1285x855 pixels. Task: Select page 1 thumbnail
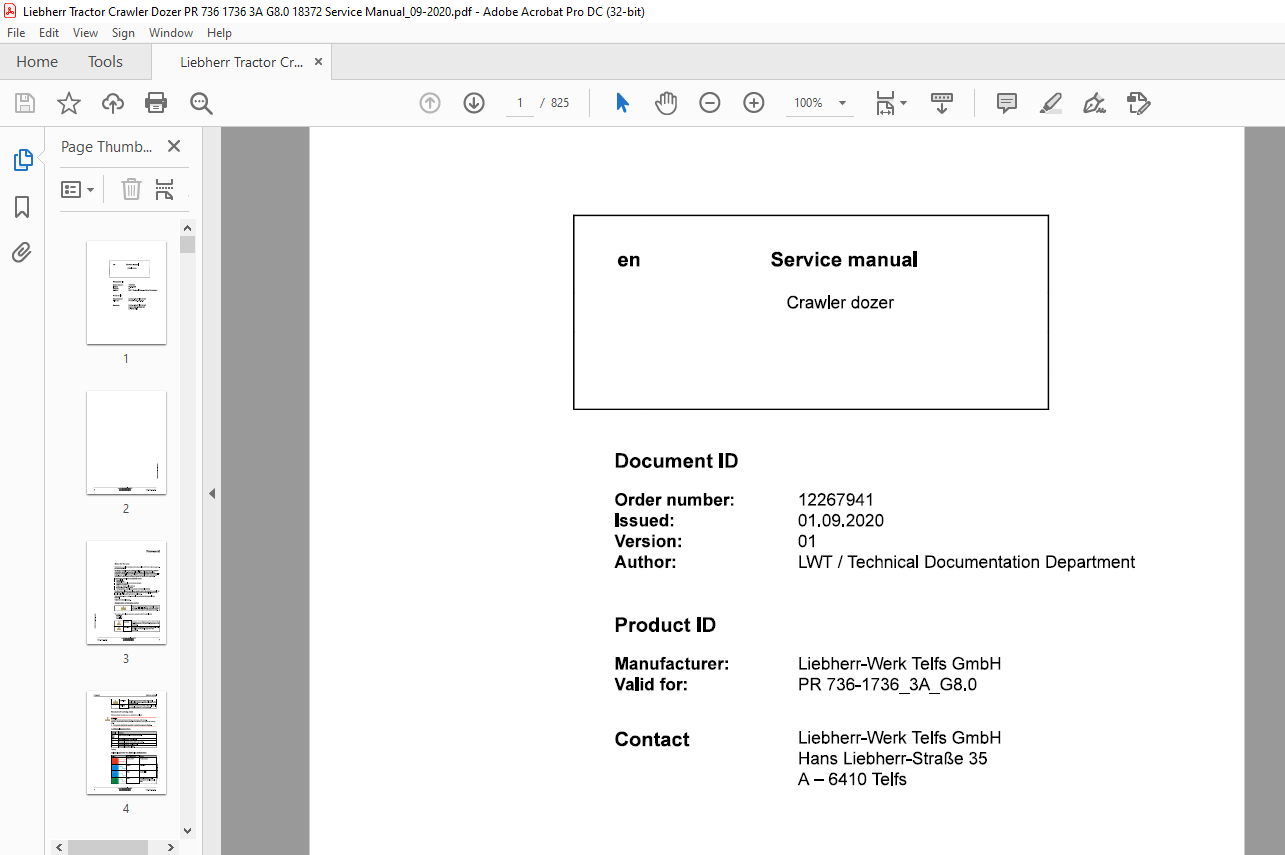[x=126, y=293]
